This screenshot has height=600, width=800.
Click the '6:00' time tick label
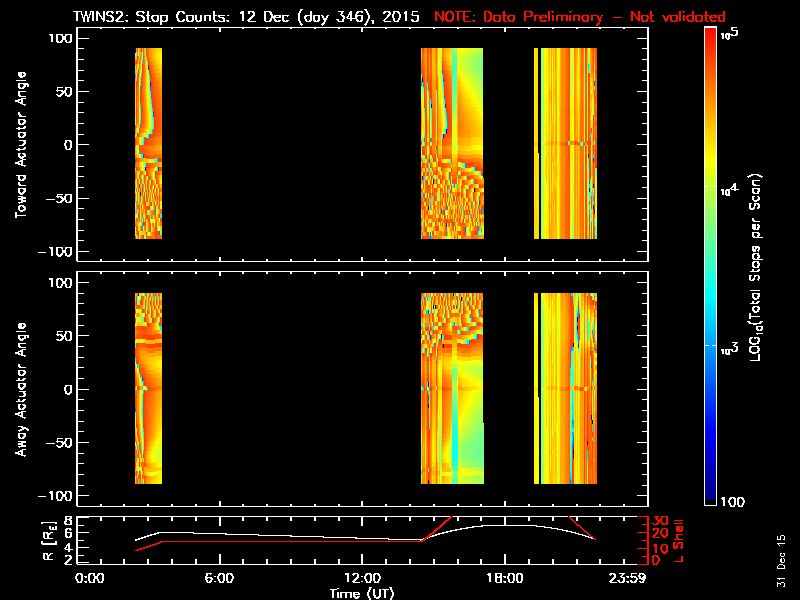(219, 578)
